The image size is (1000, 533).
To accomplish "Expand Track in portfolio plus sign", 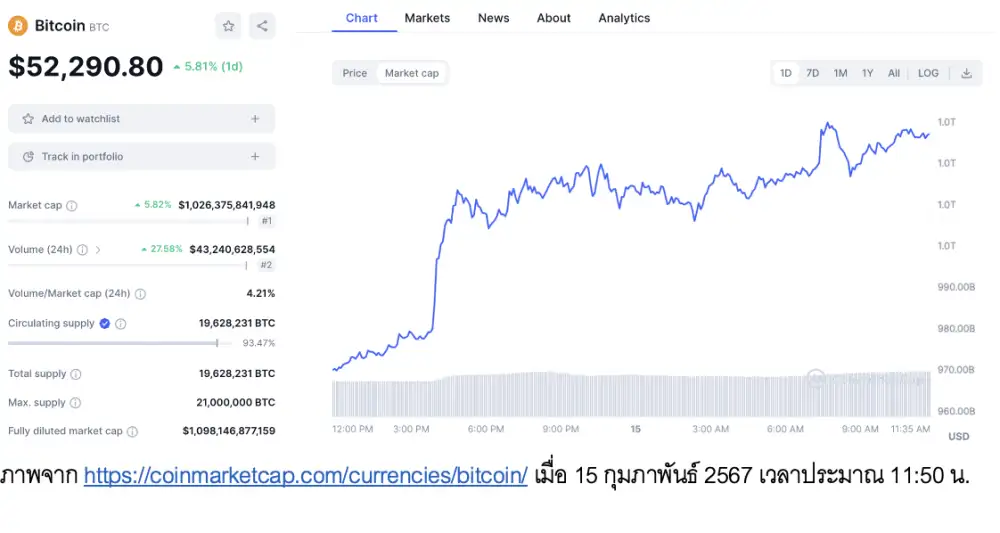I will tap(255, 157).
